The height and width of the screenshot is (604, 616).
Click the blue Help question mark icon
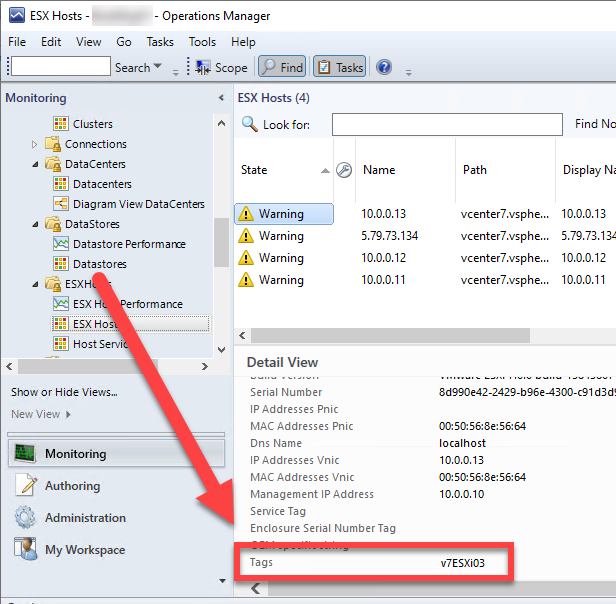tap(384, 68)
